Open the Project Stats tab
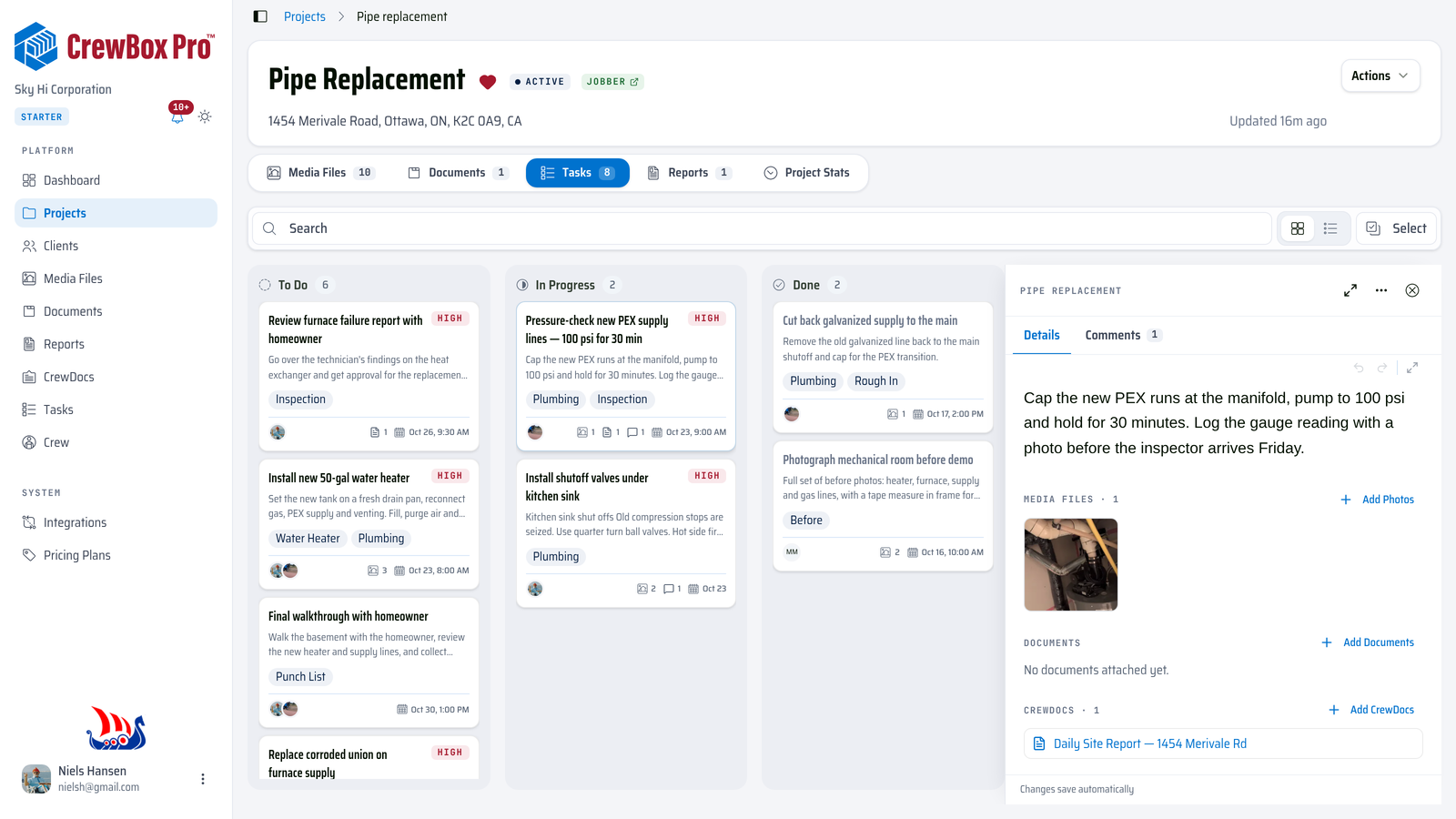 point(806,173)
